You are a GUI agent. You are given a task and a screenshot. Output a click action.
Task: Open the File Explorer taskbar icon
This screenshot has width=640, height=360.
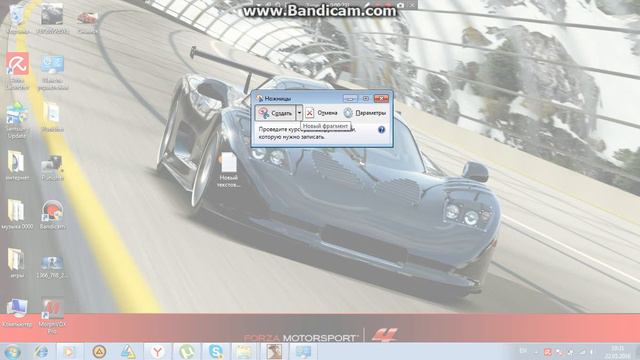[x=244, y=351]
